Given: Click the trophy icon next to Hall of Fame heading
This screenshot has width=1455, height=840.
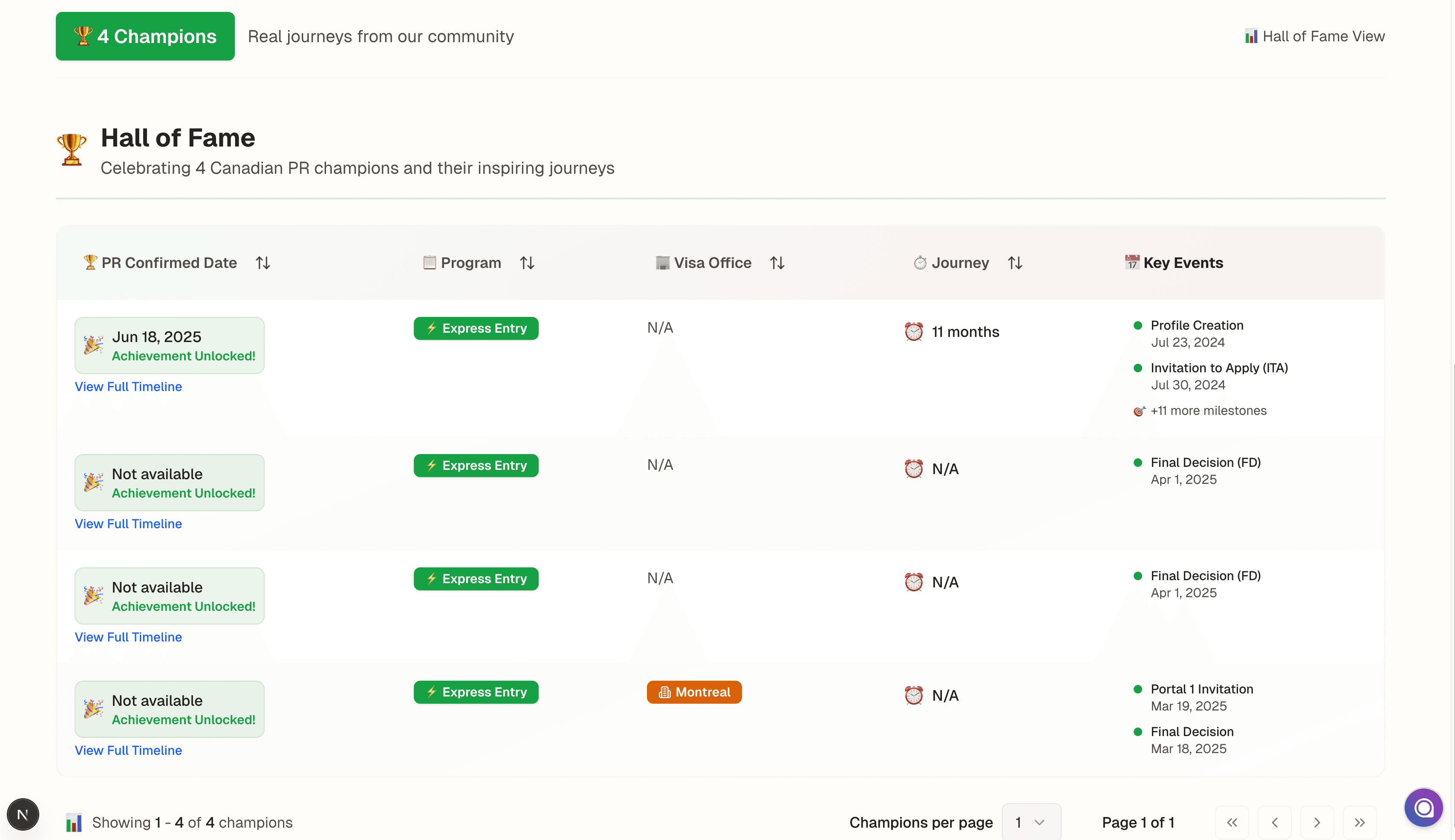Looking at the screenshot, I should click(x=72, y=150).
